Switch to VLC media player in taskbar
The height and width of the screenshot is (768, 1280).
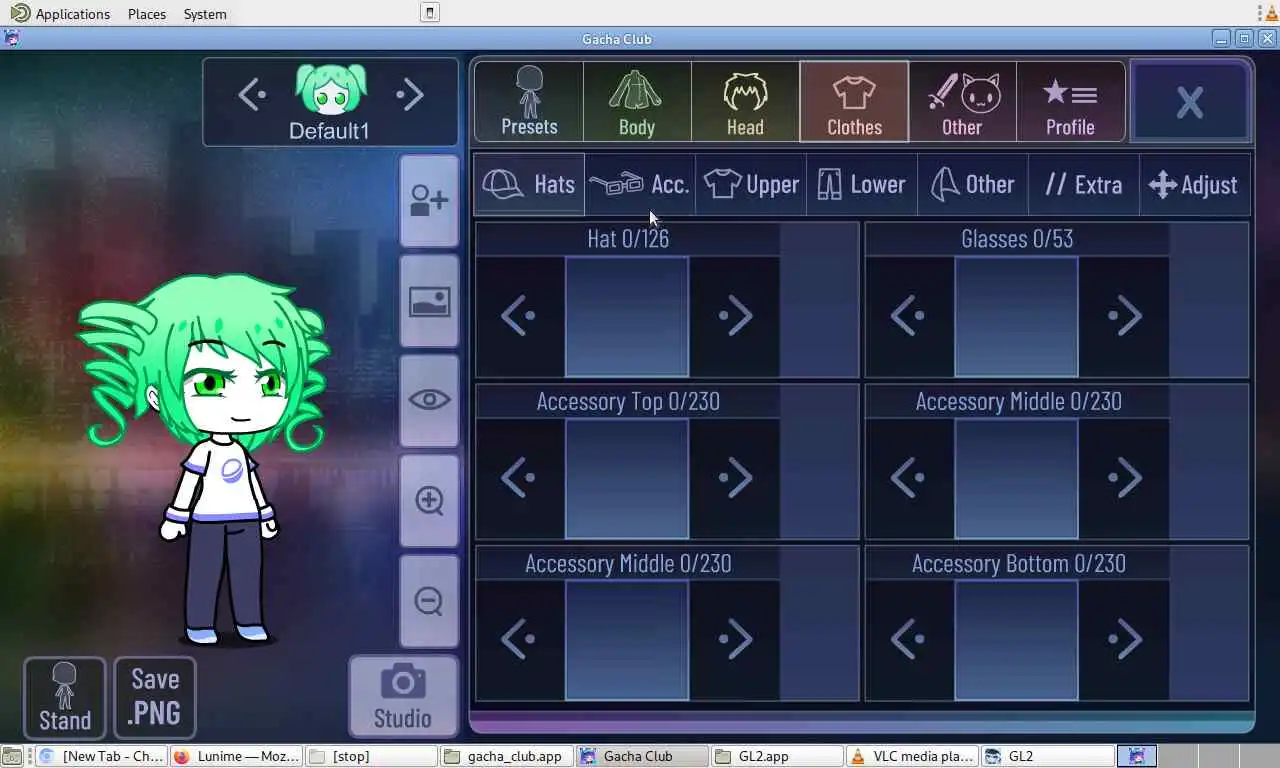pyautogui.click(x=912, y=756)
